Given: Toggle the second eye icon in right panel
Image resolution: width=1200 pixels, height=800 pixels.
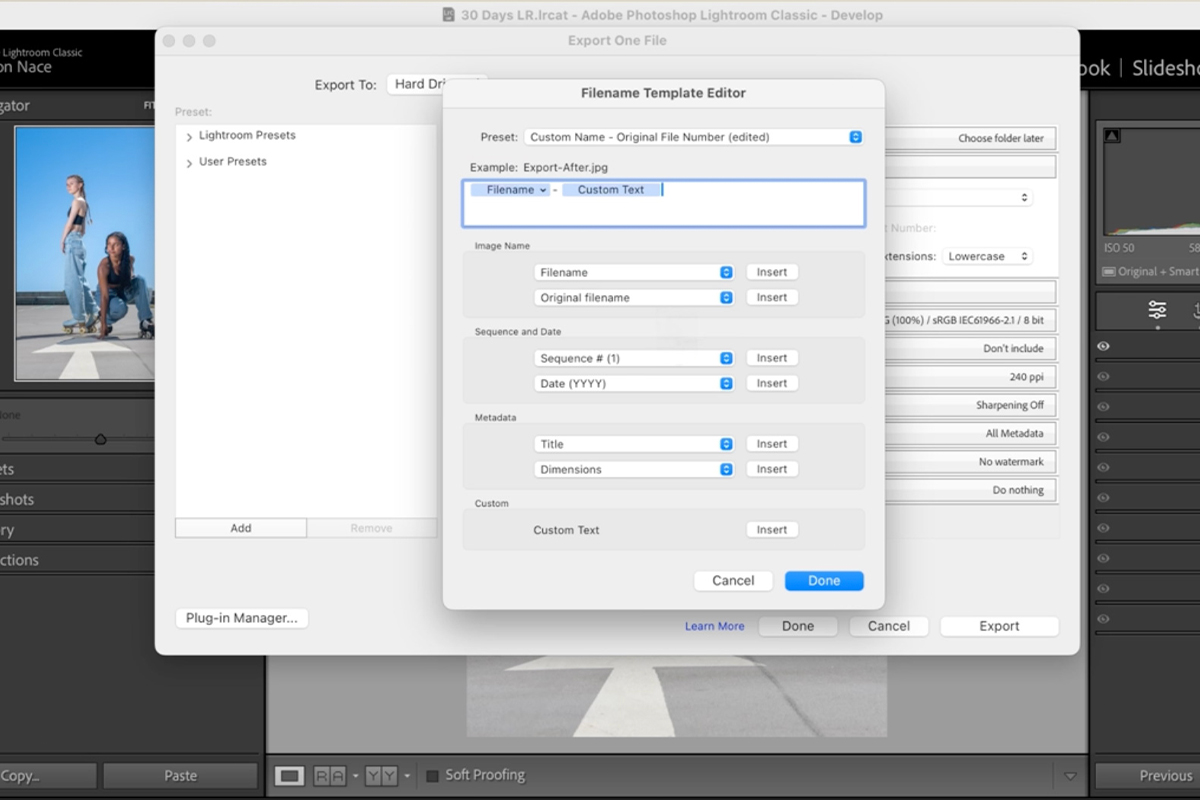Looking at the screenshot, I should [x=1104, y=377].
